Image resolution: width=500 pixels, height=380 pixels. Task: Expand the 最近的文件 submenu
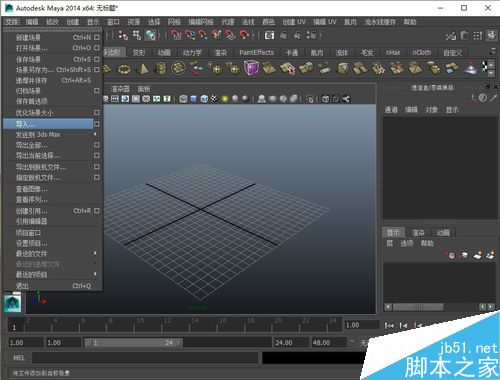(x=95, y=253)
